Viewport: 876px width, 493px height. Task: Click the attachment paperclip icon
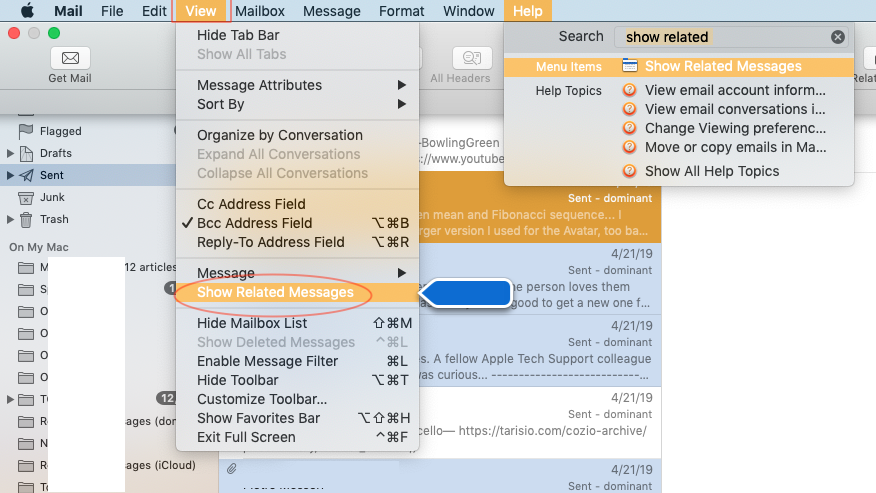tap(231, 468)
